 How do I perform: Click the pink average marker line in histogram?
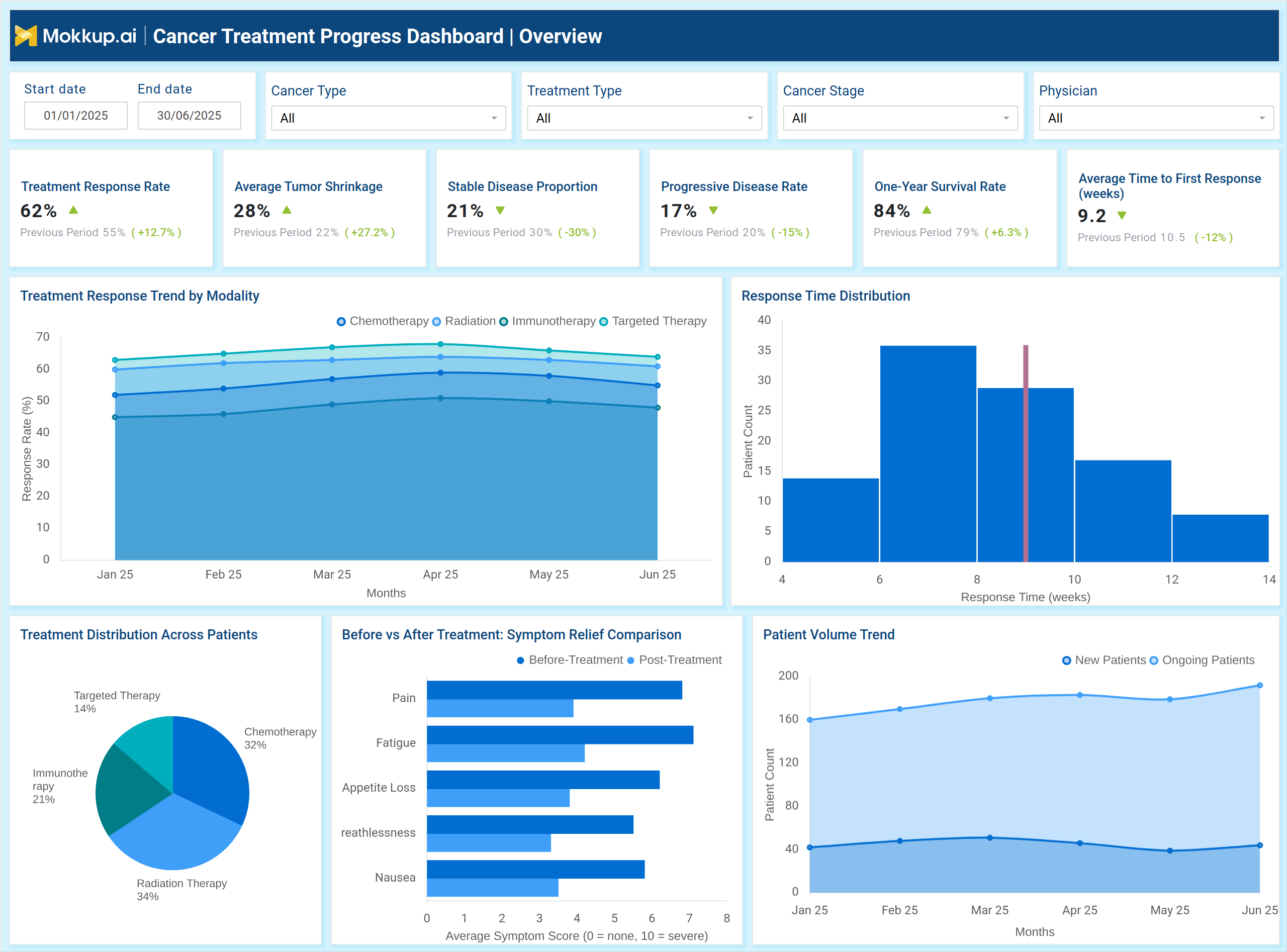pos(1026,453)
